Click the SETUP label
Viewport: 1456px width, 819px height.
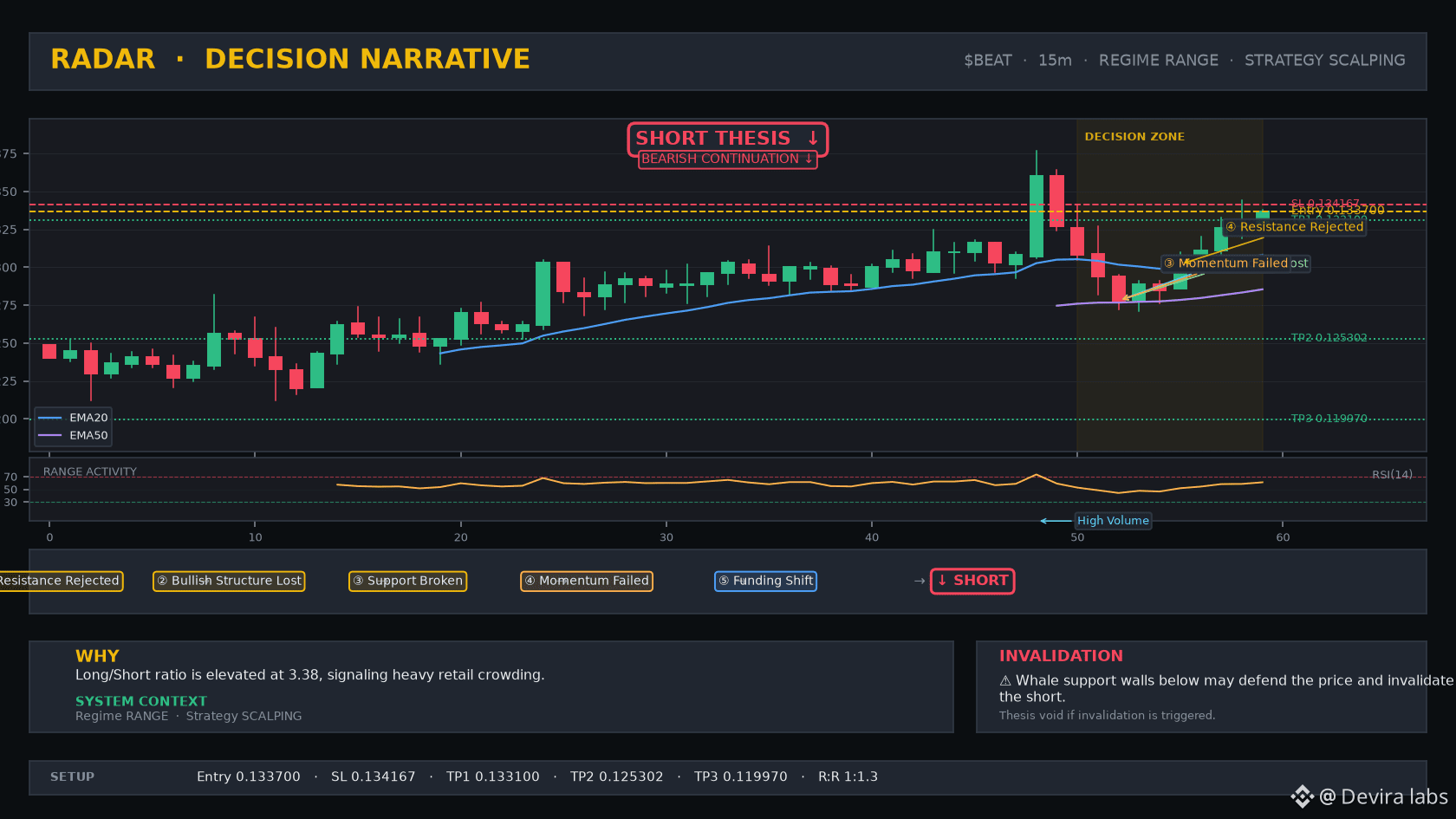point(72,777)
